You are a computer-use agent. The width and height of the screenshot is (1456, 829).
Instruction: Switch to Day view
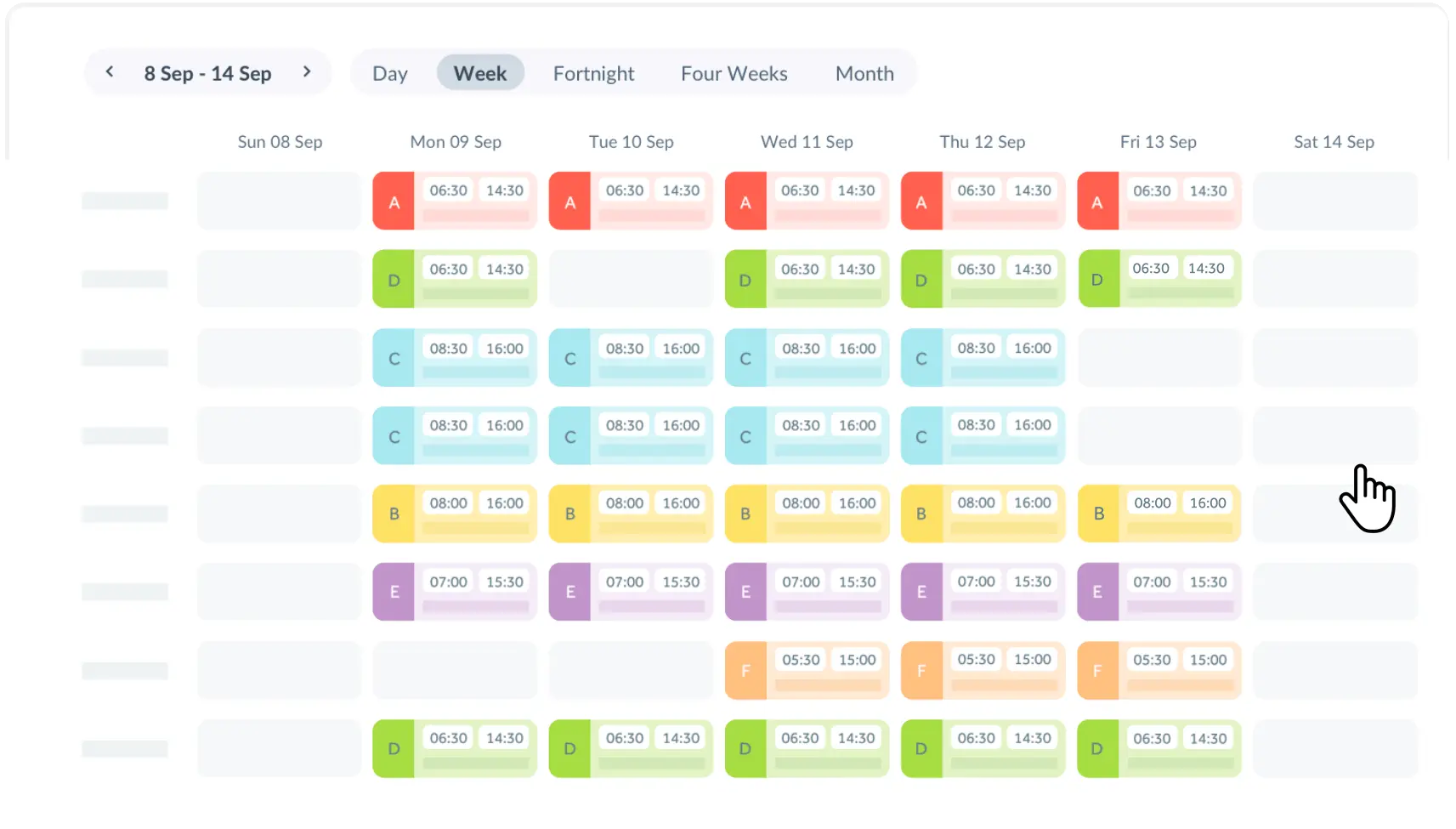[x=390, y=74]
